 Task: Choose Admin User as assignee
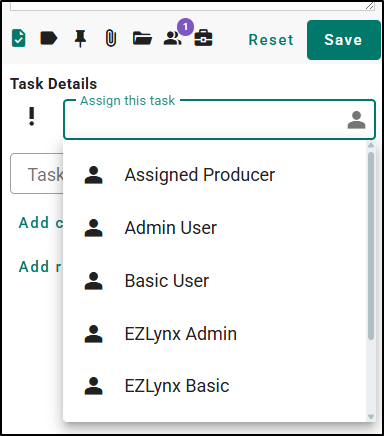click(x=214, y=228)
